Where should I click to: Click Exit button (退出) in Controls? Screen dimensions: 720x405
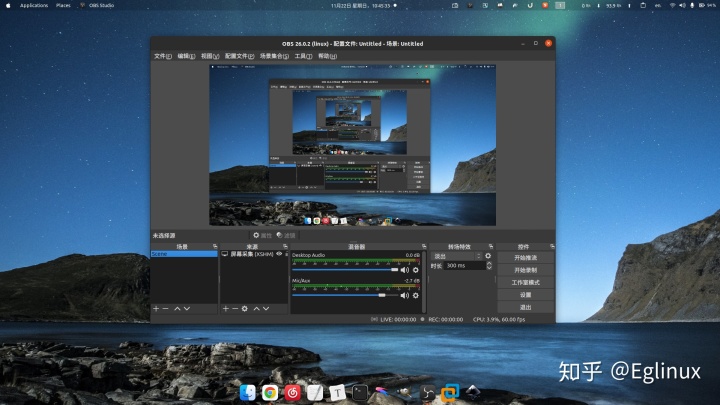tap(525, 307)
